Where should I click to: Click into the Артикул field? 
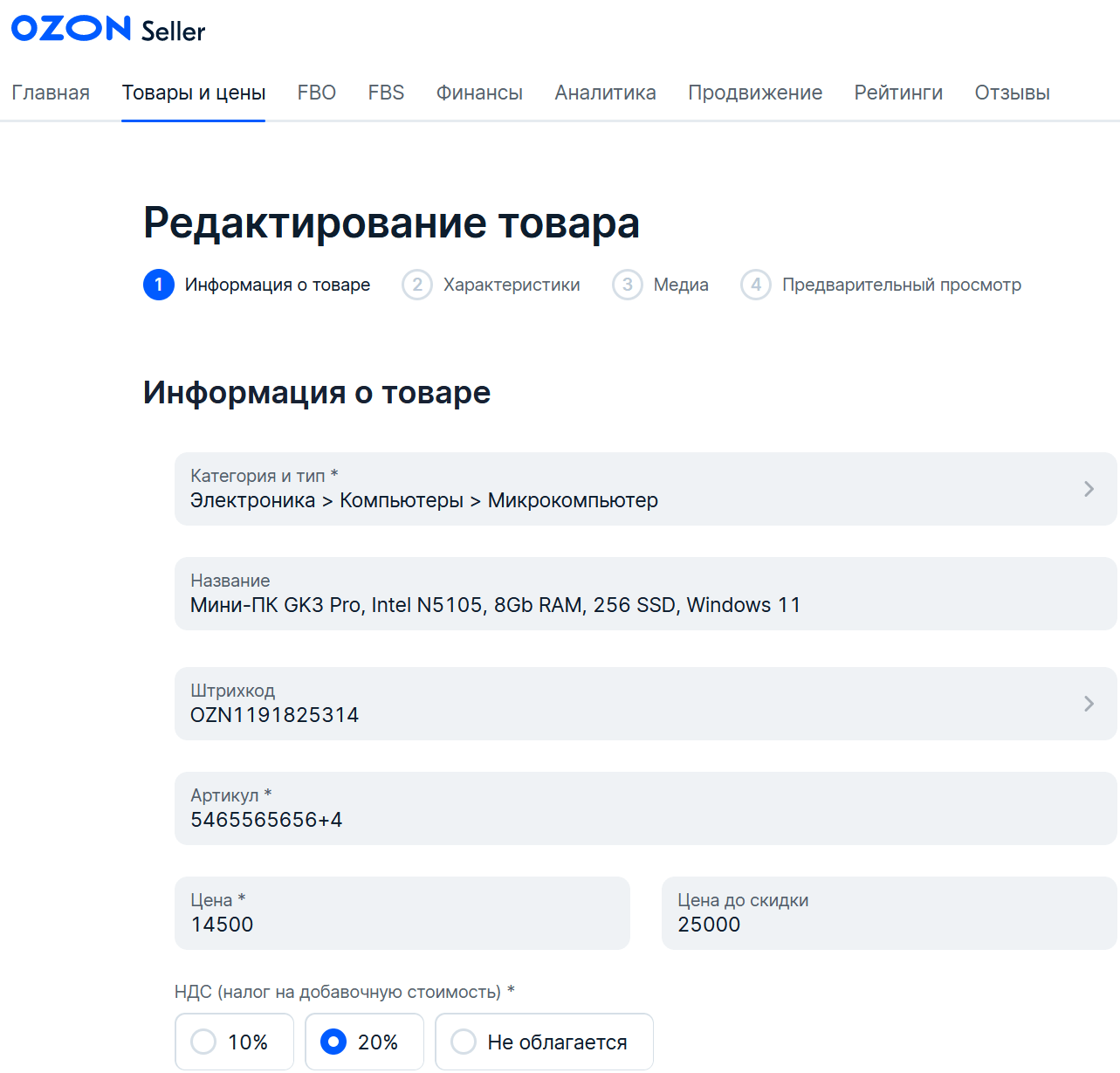coord(646,808)
